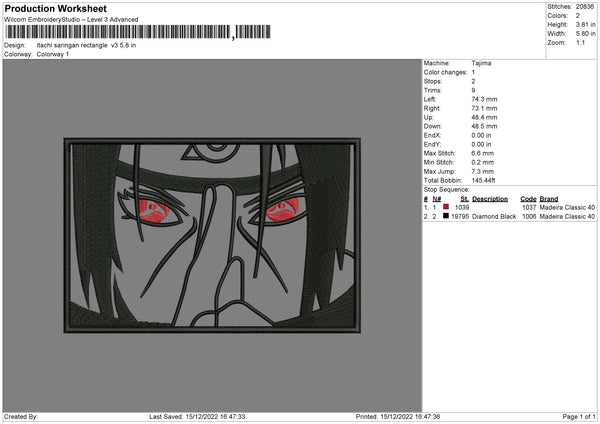
Task: Click the embroidery design preview thumbnail
Action: [212, 235]
